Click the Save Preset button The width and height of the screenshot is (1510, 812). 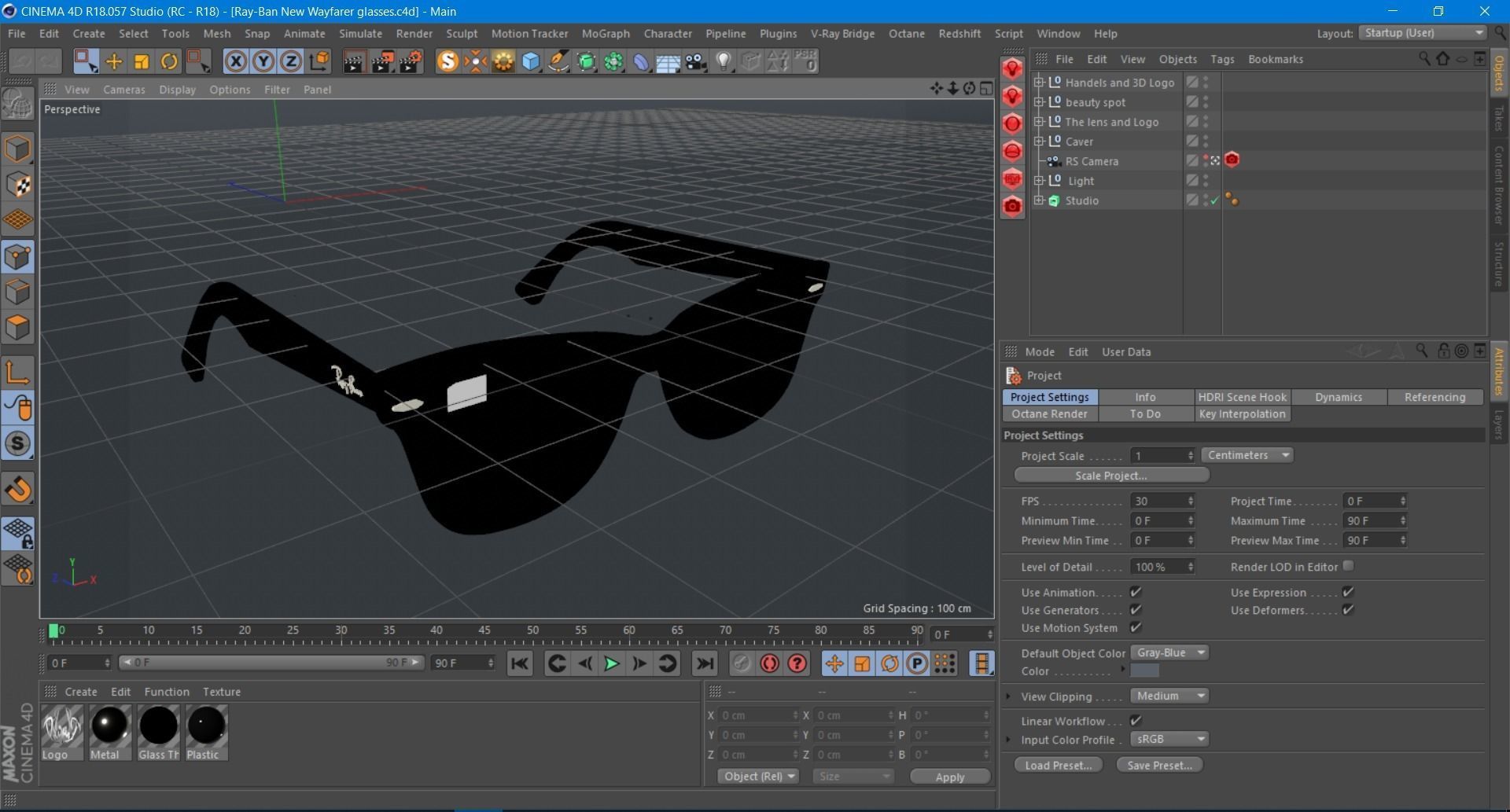tap(1159, 765)
